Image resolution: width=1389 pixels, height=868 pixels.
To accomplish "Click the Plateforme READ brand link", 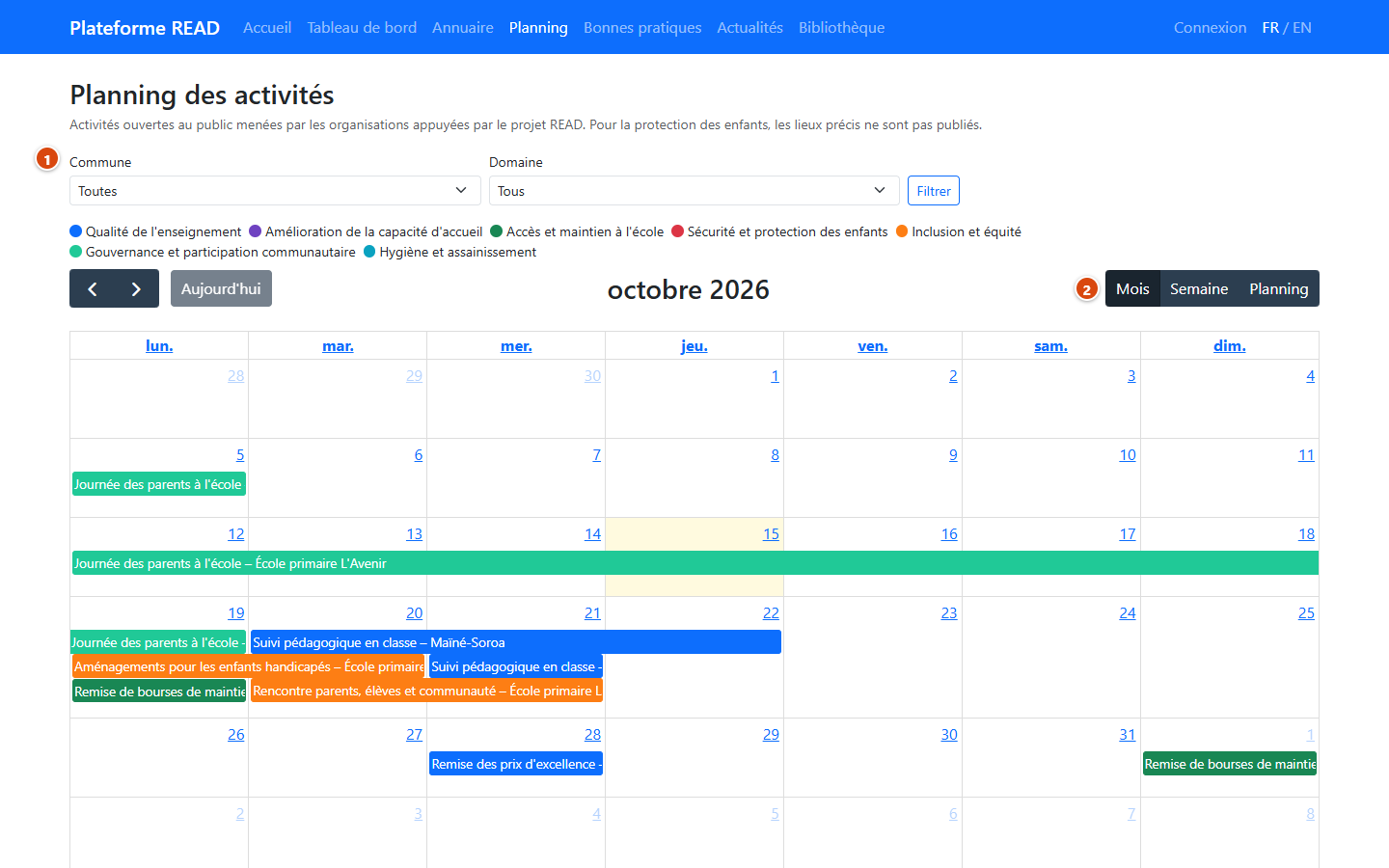I will (x=145, y=27).
